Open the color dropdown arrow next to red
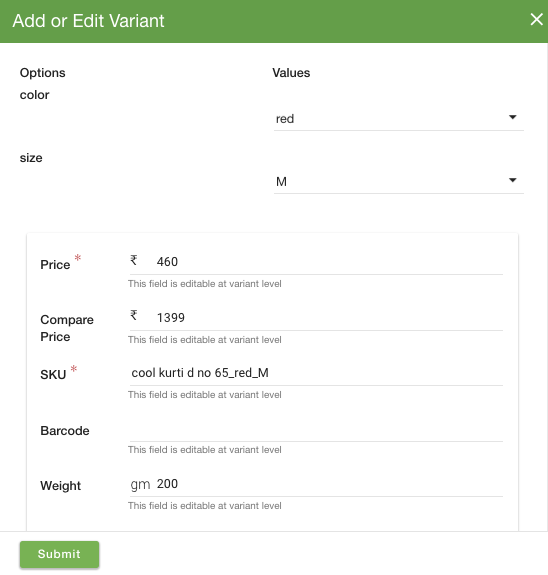Screen dimensions: 548x575 [x=513, y=117]
